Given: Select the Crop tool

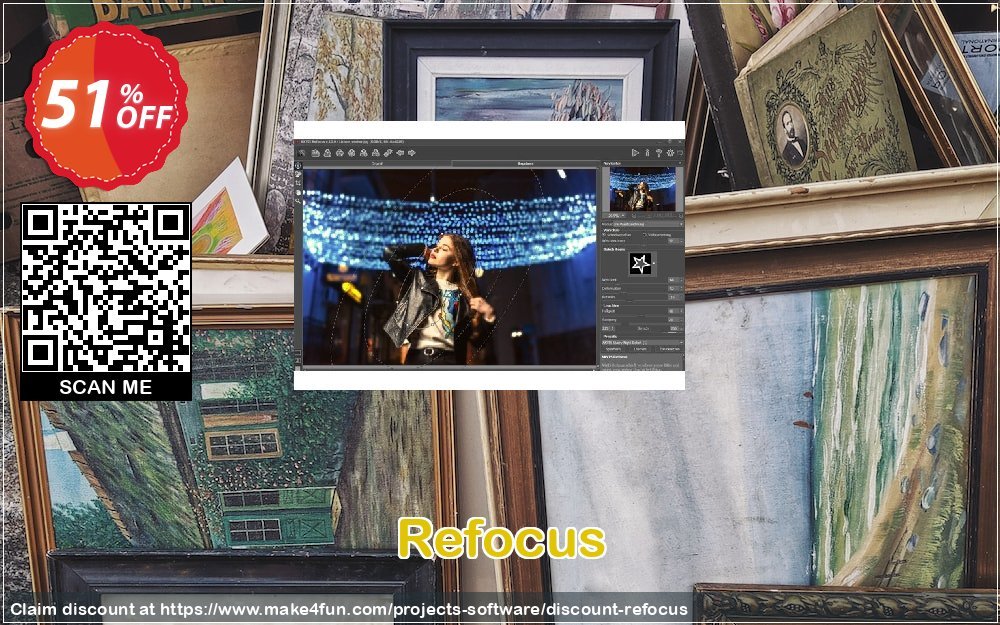Looking at the screenshot, I should tap(298, 183).
